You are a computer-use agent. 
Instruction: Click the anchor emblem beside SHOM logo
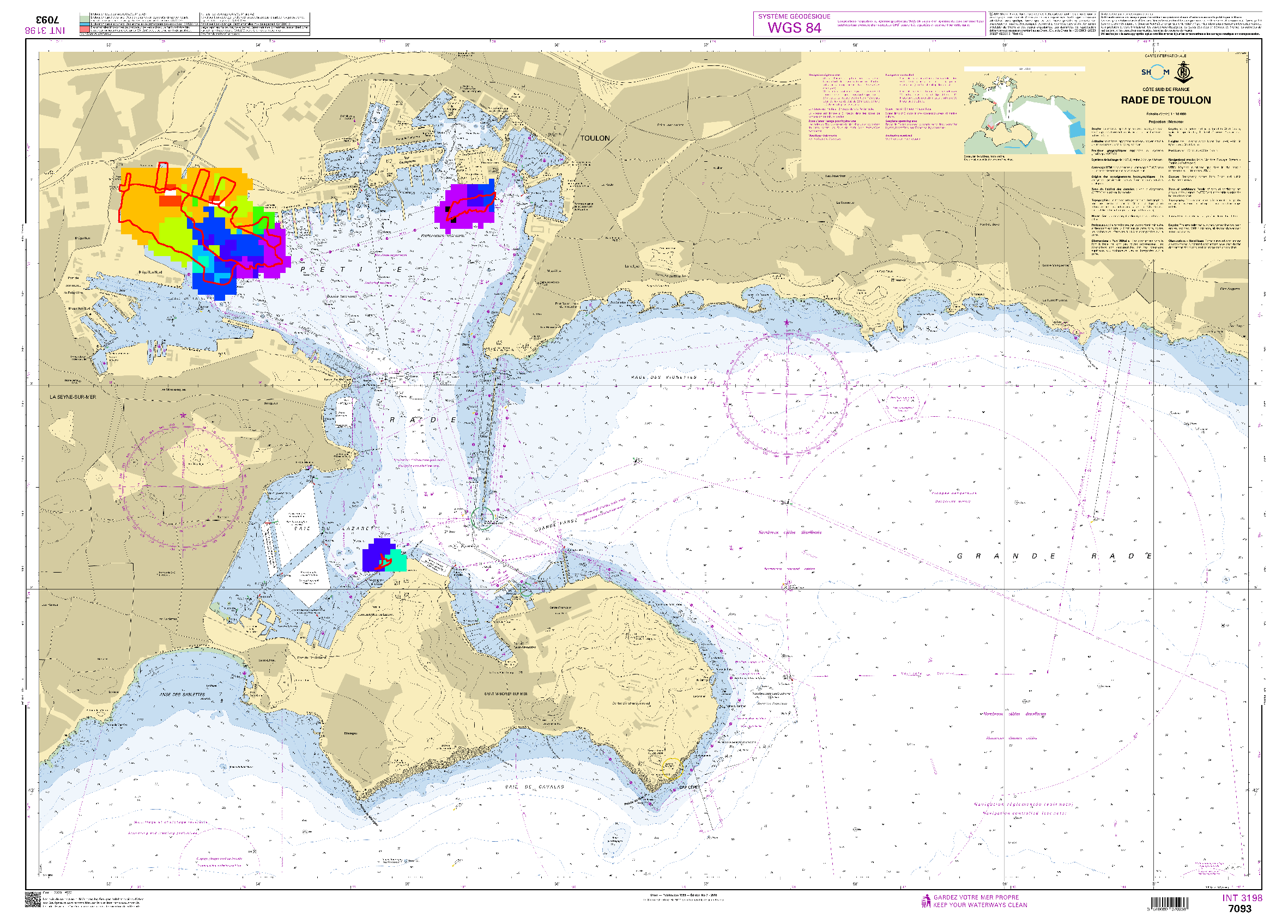(1183, 72)
